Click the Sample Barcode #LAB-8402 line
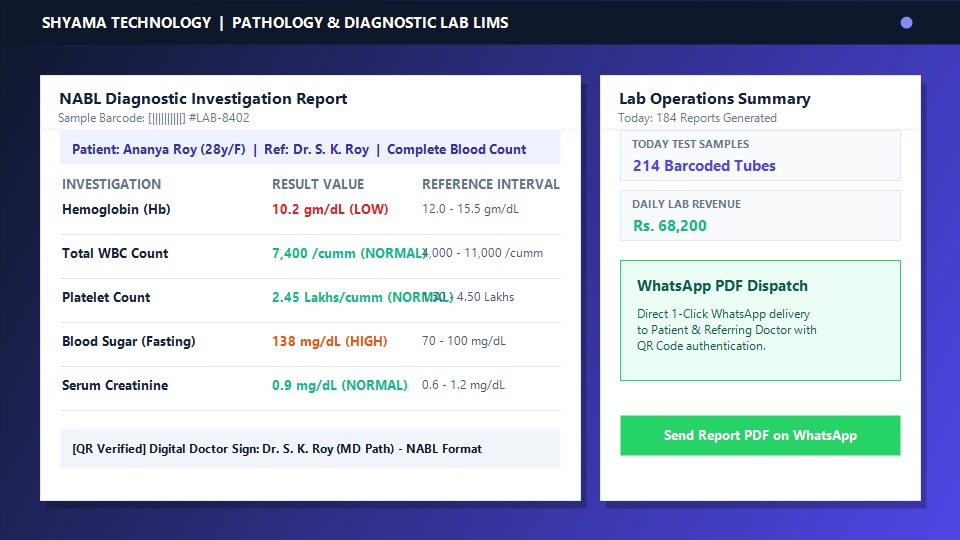This screenshot has height=540, width=960. (x=154, y=118)
